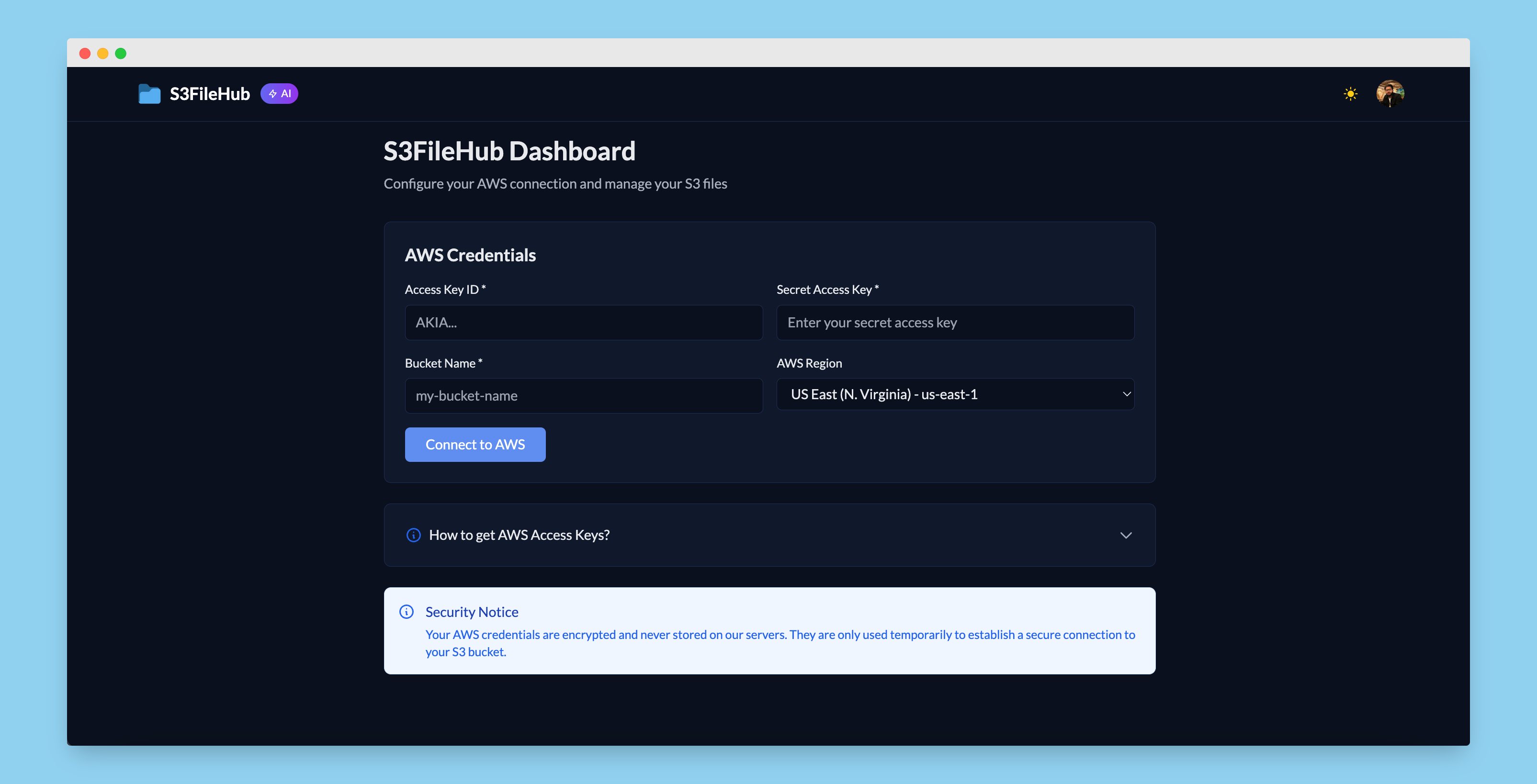The height and width of the screenshot is (784, 1537).
Task: Click the 'AWS Region' label
Action: (809, 363)
